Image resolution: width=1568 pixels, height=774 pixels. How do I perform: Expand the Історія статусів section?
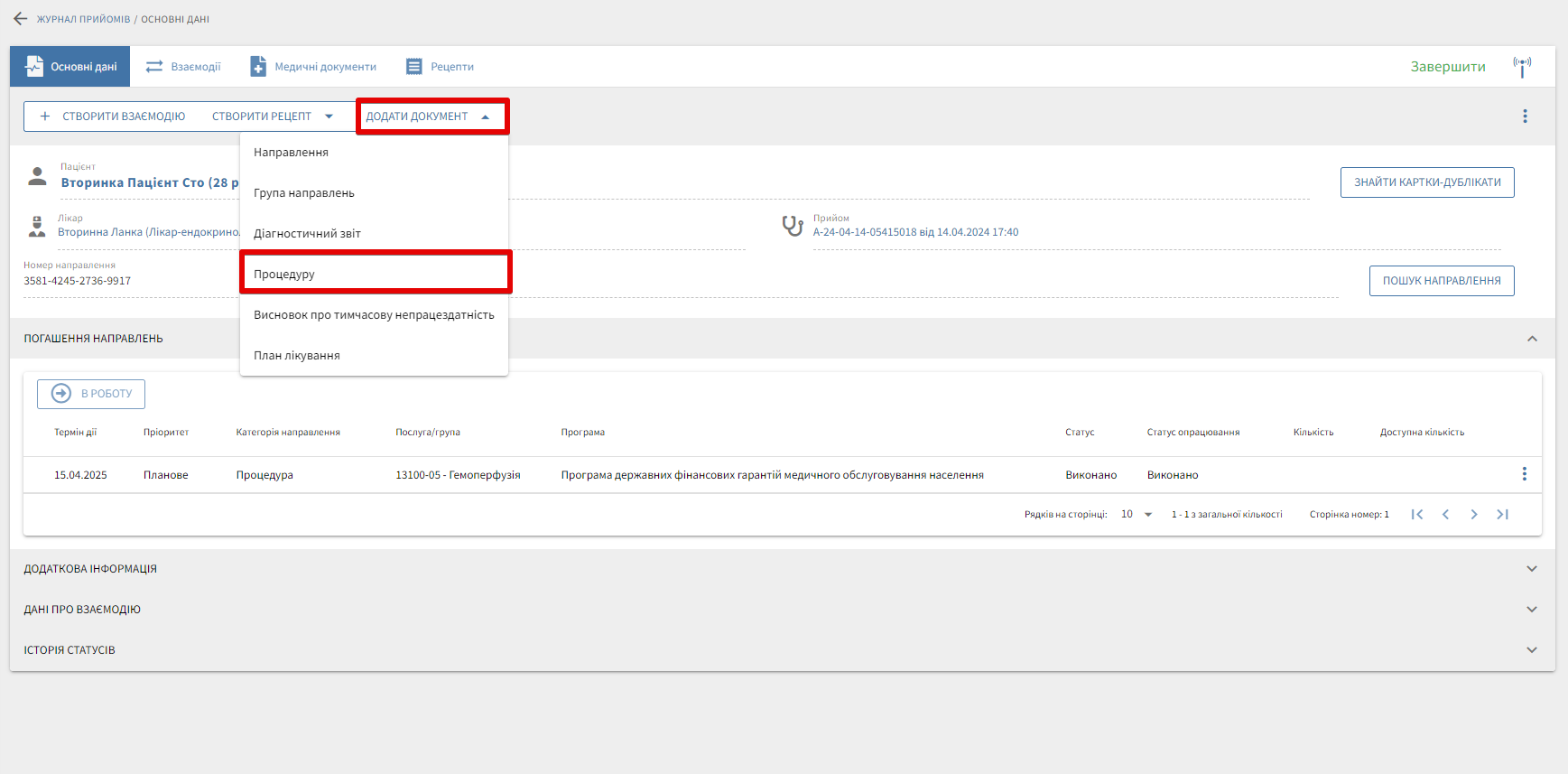(1531, 650)
